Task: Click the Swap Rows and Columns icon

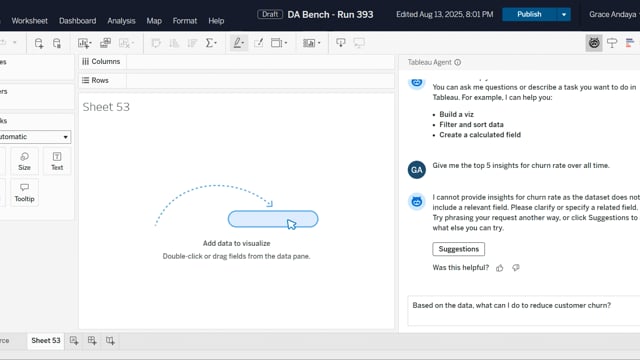Action: tap(156, 43)
